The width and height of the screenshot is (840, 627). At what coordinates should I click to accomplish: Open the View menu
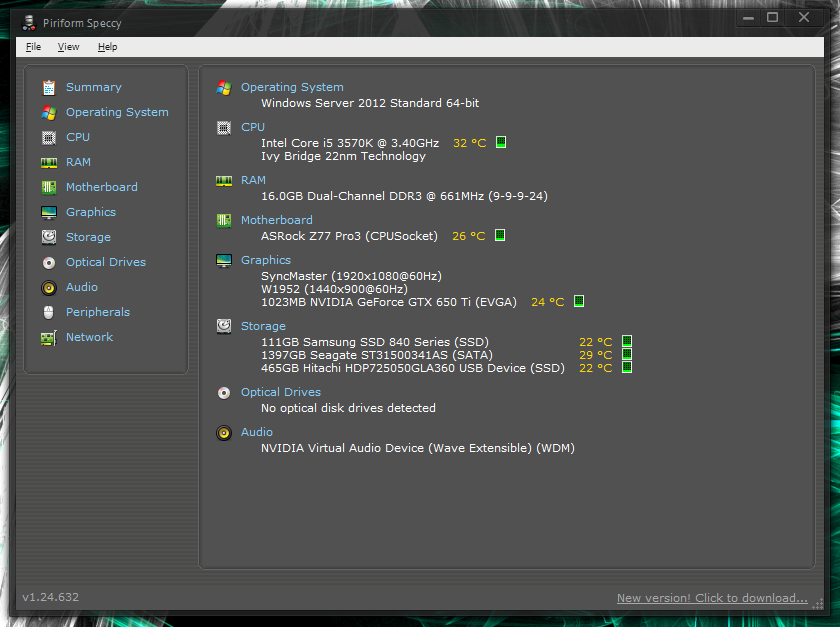pyautogui.click(x=69, y=47)
